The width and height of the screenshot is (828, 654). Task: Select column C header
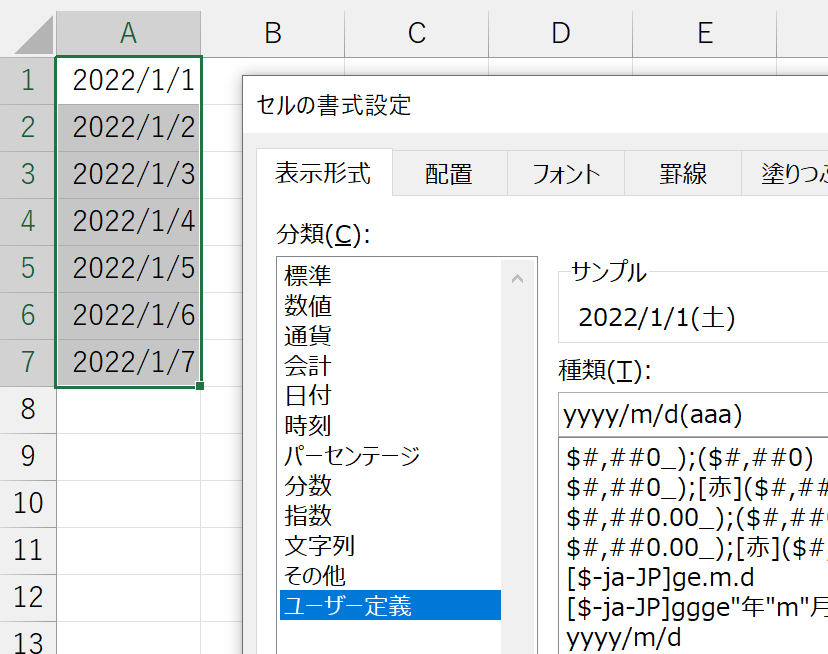click(417, 33)
